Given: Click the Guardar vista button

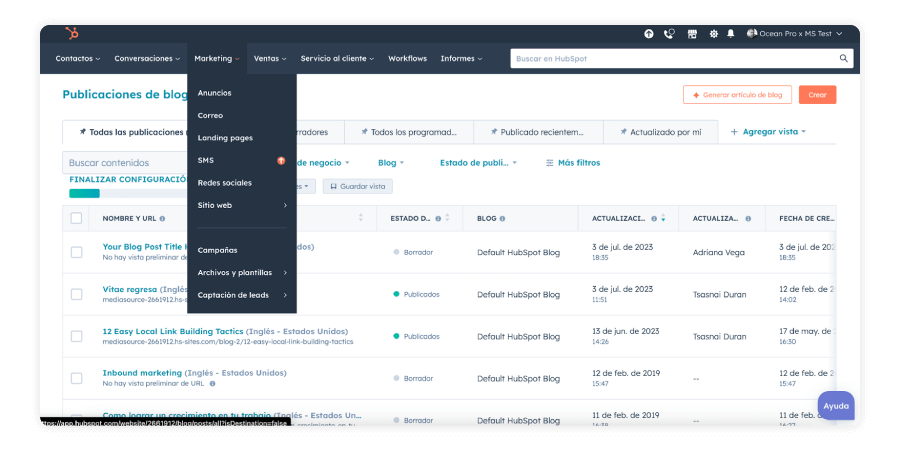Looking at the screenshot, I should tap(358, 186).
